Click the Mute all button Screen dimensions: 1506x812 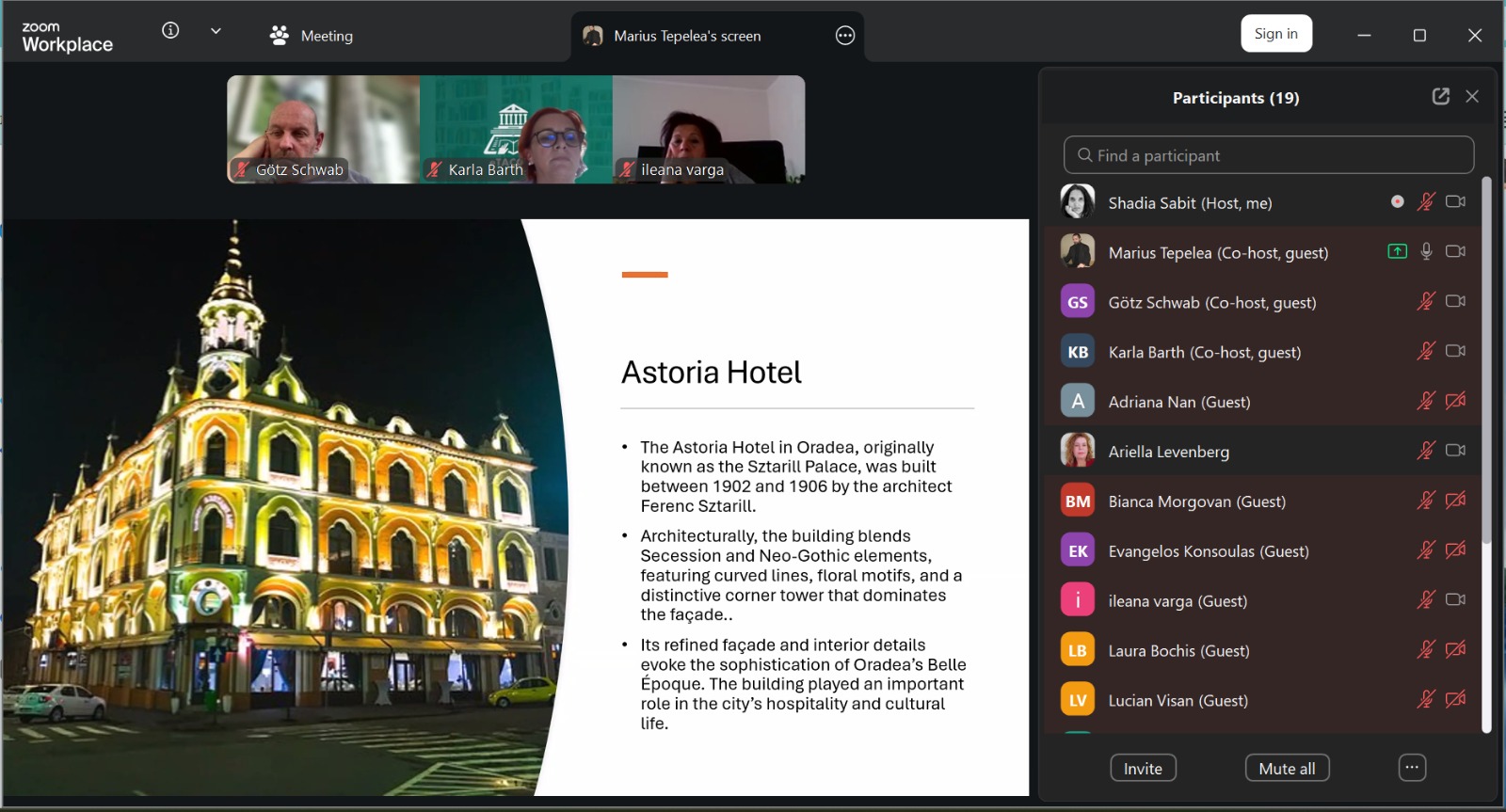point(1287,768)
